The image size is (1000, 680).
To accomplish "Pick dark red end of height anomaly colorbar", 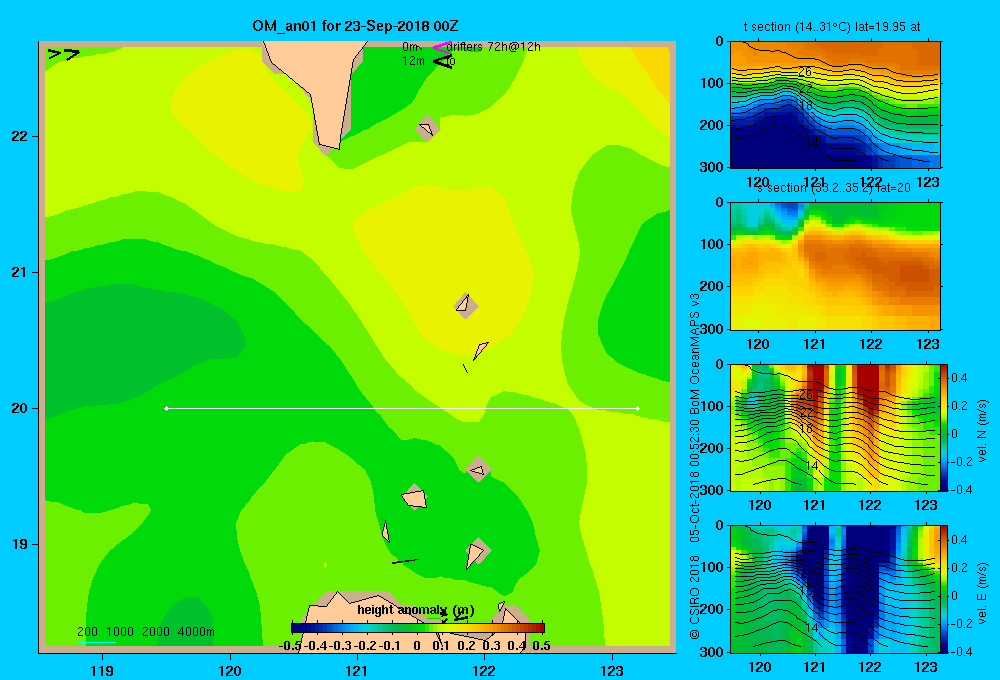I will (x=539, y=628).
